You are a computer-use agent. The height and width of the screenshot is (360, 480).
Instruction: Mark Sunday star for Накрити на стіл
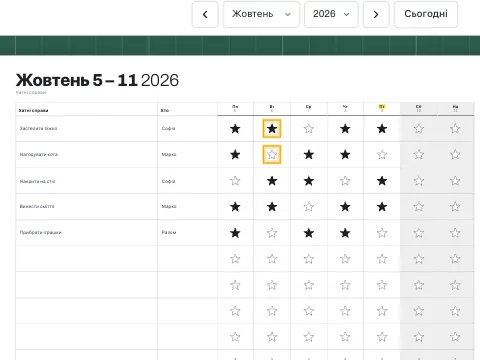(455, 181)
